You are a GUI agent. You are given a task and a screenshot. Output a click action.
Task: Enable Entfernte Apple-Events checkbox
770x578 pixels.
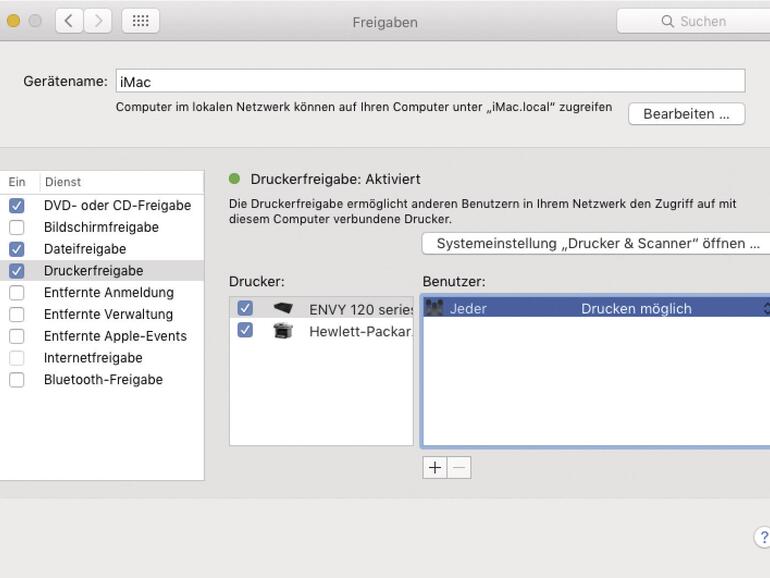(x=17, y=336)
